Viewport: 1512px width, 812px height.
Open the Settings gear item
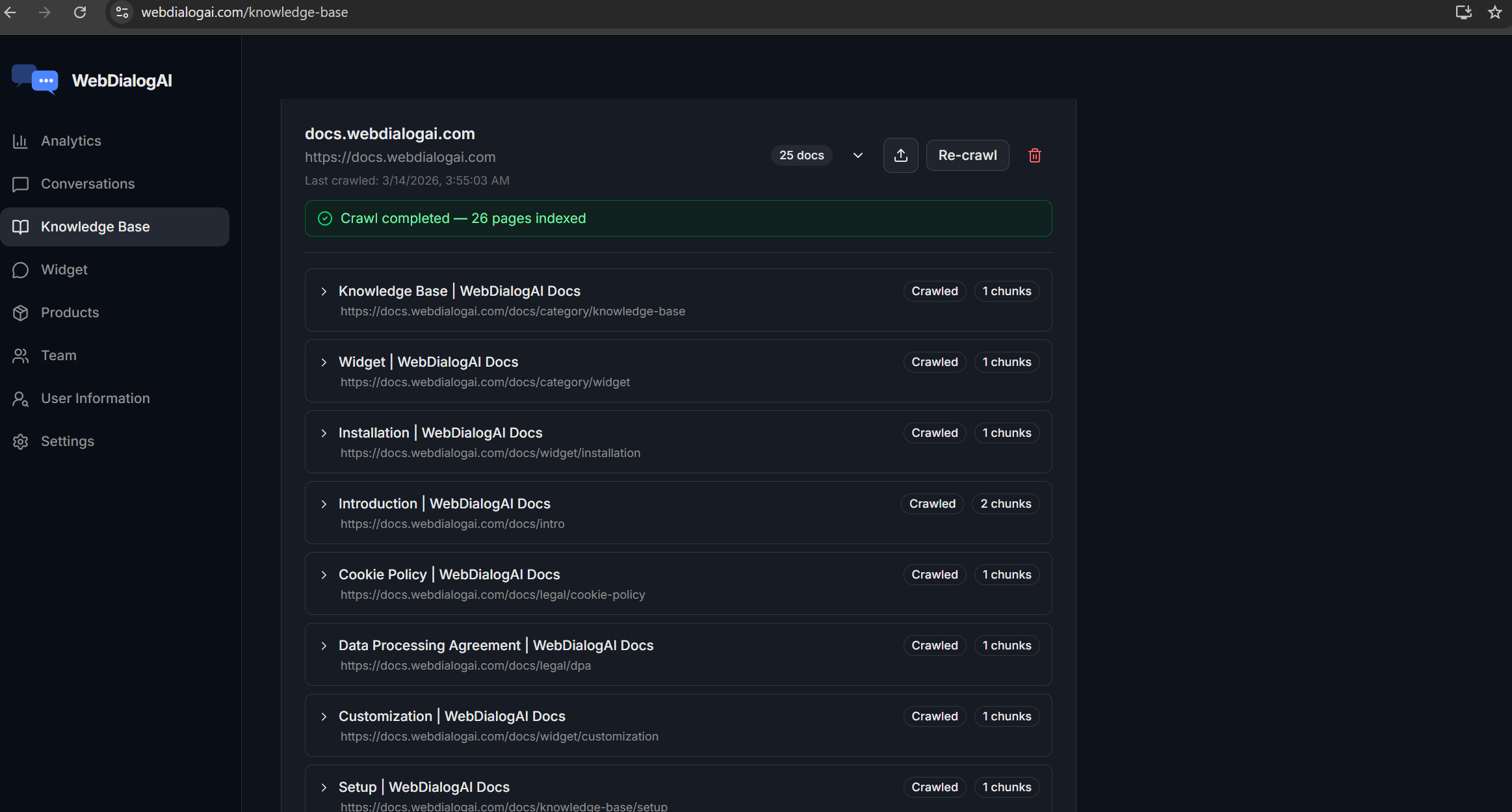pyautogui.click(x=67, y=441)
